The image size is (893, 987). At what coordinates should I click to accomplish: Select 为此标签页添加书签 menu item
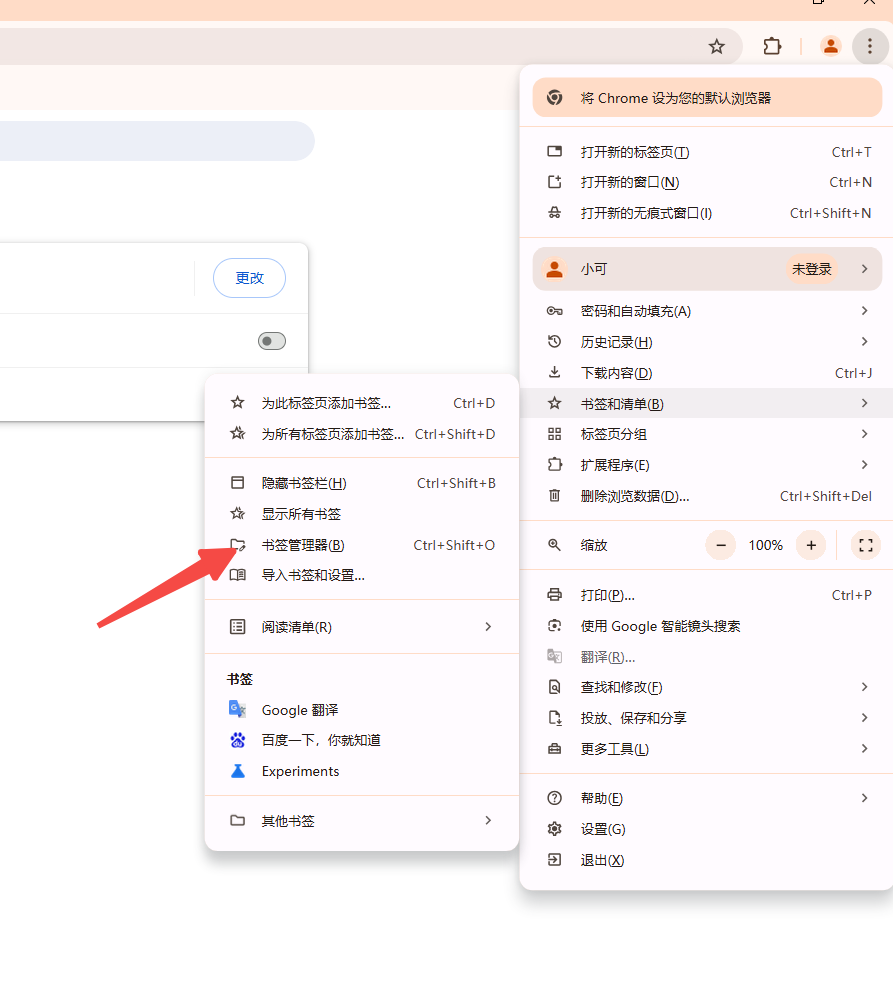(362, 403)
